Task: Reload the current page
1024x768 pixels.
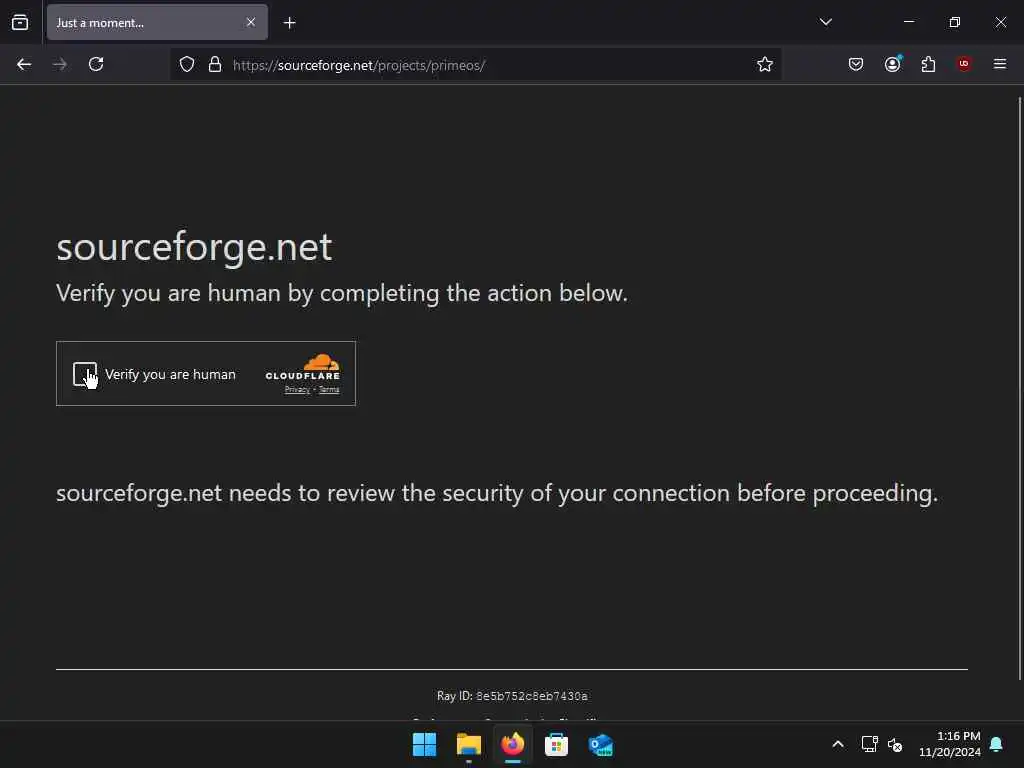Action: click(96, 64)
